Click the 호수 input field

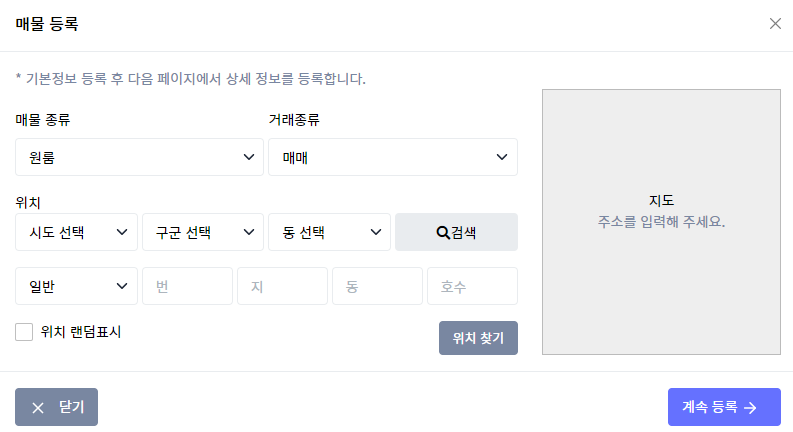coord(472,286)
